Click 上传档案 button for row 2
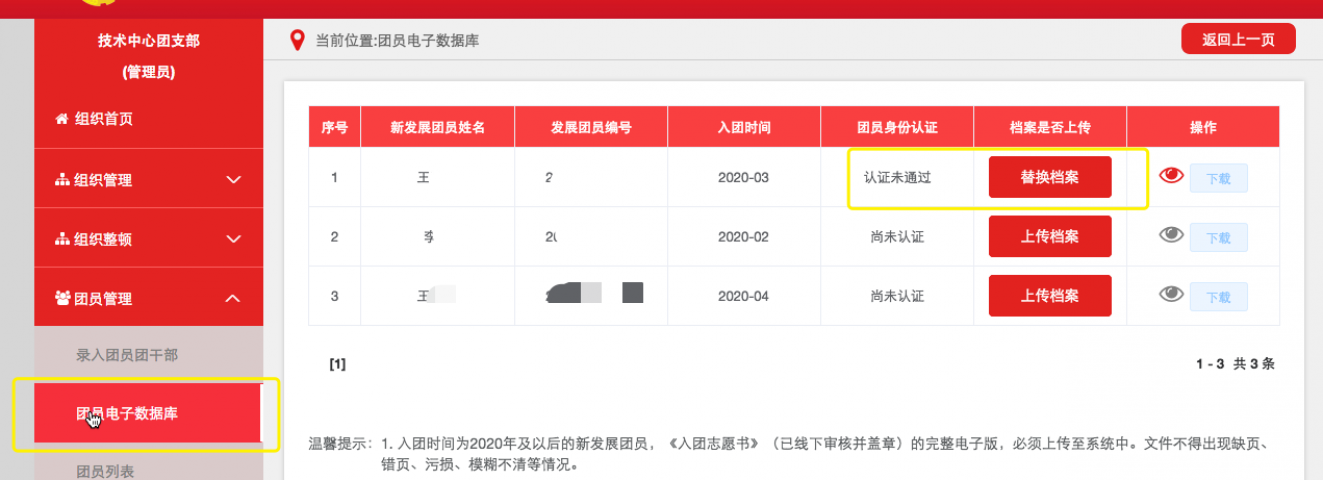1323x480 pixels. pos(1049,237)
